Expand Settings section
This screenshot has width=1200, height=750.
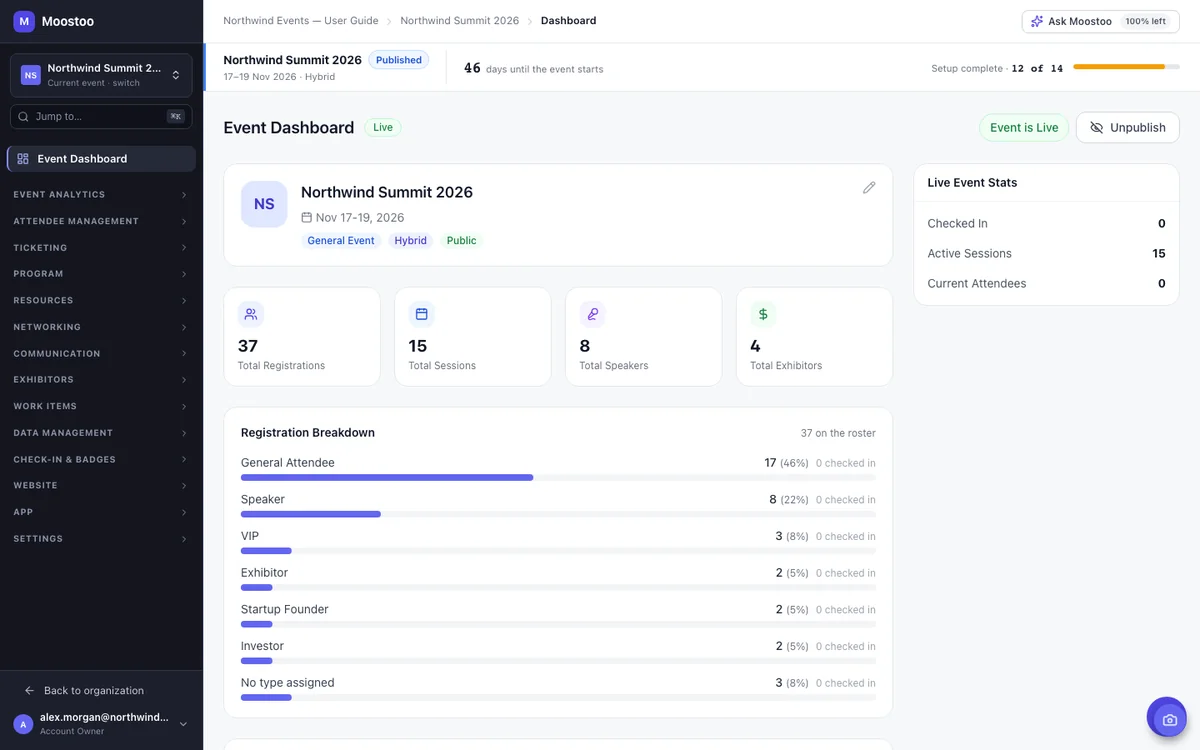(101, 539)
